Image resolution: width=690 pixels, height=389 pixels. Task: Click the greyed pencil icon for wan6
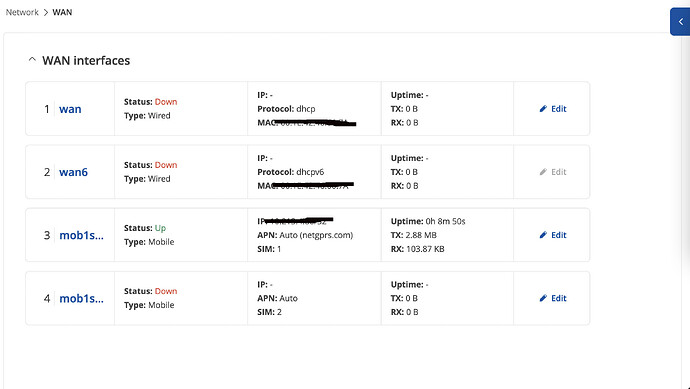pos(543,172)
